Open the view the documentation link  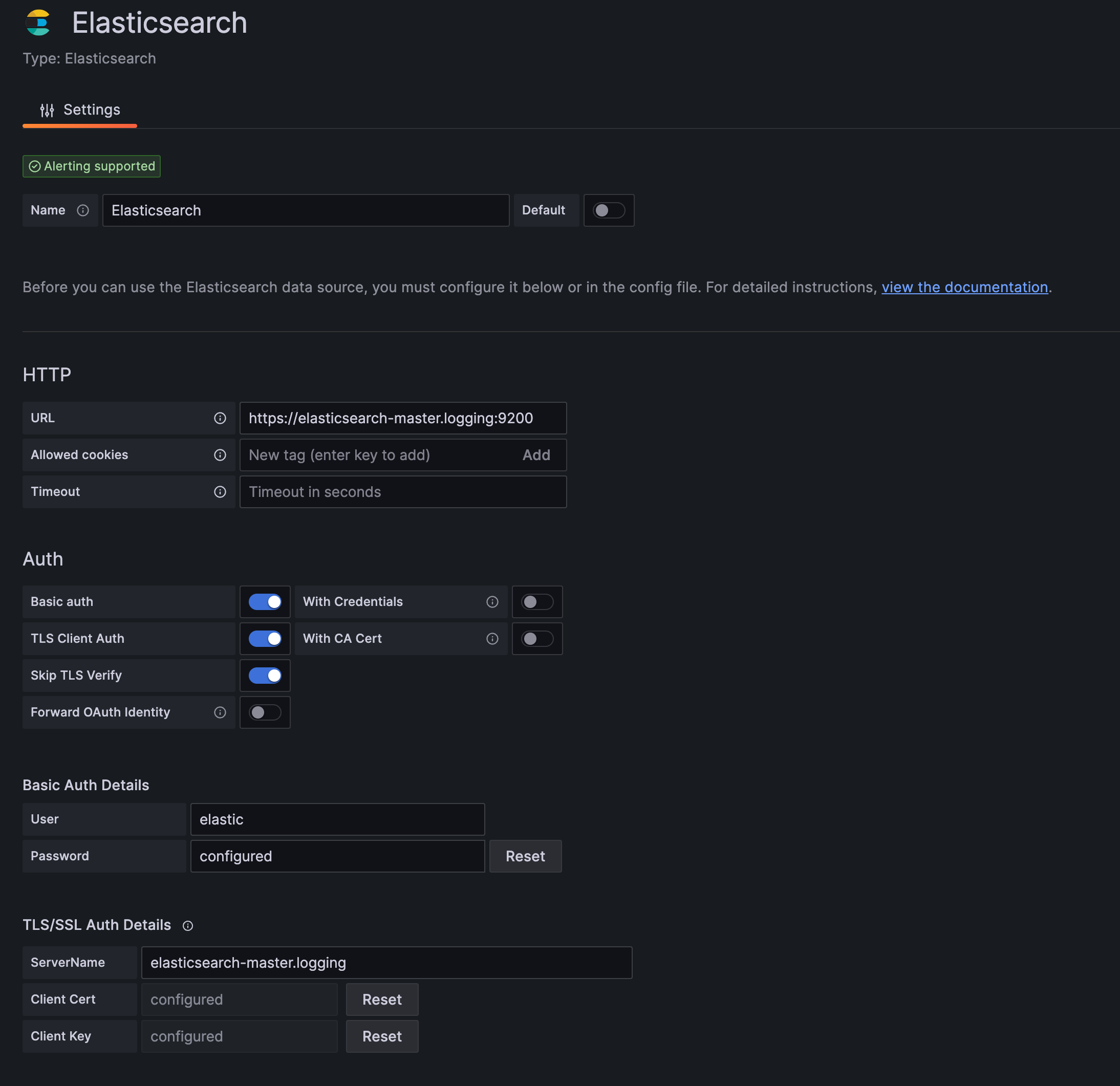click(x=964, y=287)
